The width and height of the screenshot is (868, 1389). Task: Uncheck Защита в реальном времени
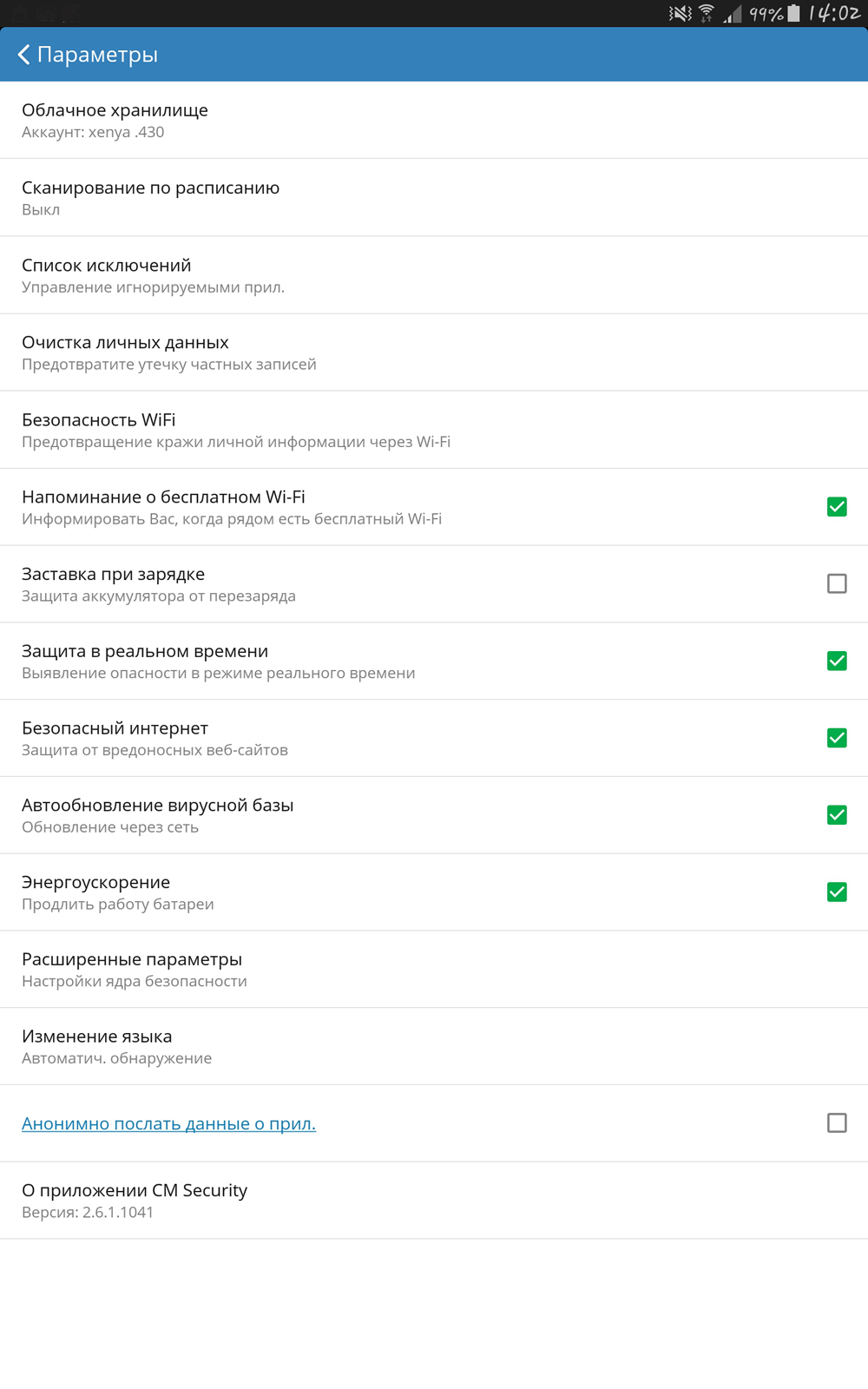click(x=837, y=661)
